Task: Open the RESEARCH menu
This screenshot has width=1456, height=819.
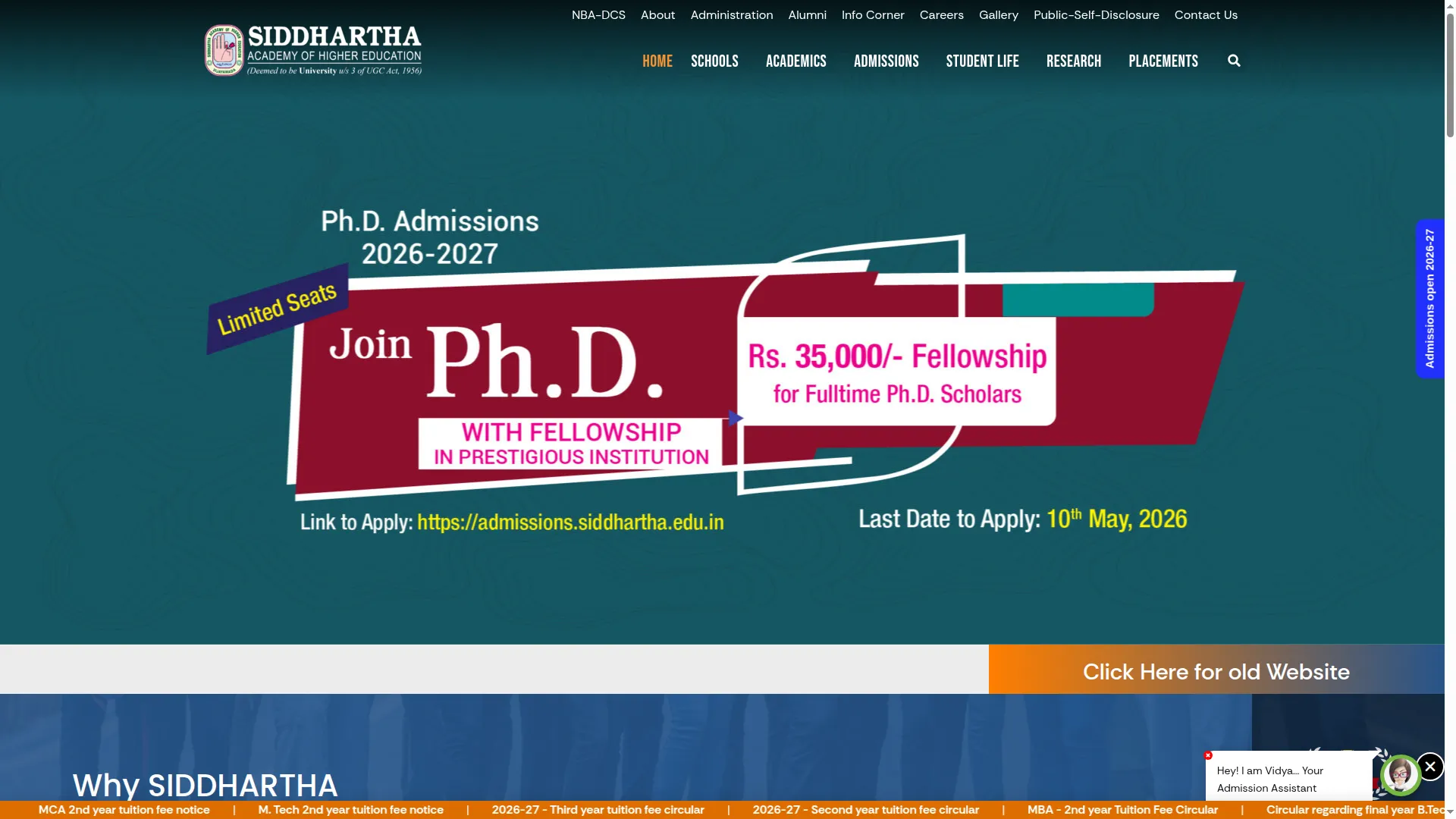Action: pyautogui.click(x=1073, y=61)
